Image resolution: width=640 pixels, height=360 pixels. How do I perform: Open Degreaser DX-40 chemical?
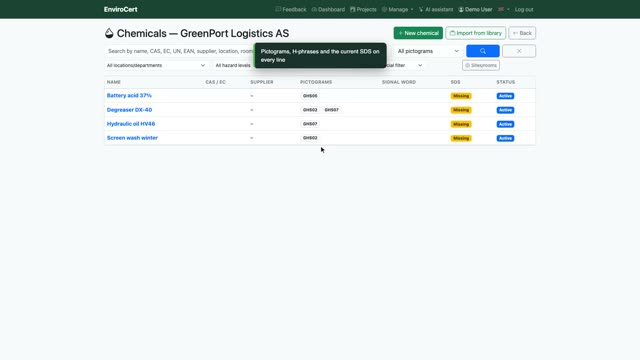pos(129,110)
